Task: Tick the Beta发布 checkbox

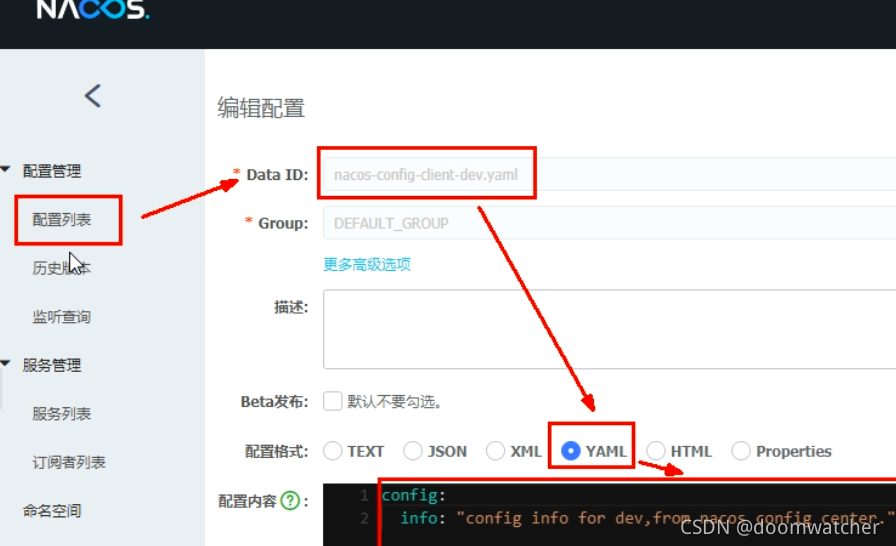Action: coord(333,401)
